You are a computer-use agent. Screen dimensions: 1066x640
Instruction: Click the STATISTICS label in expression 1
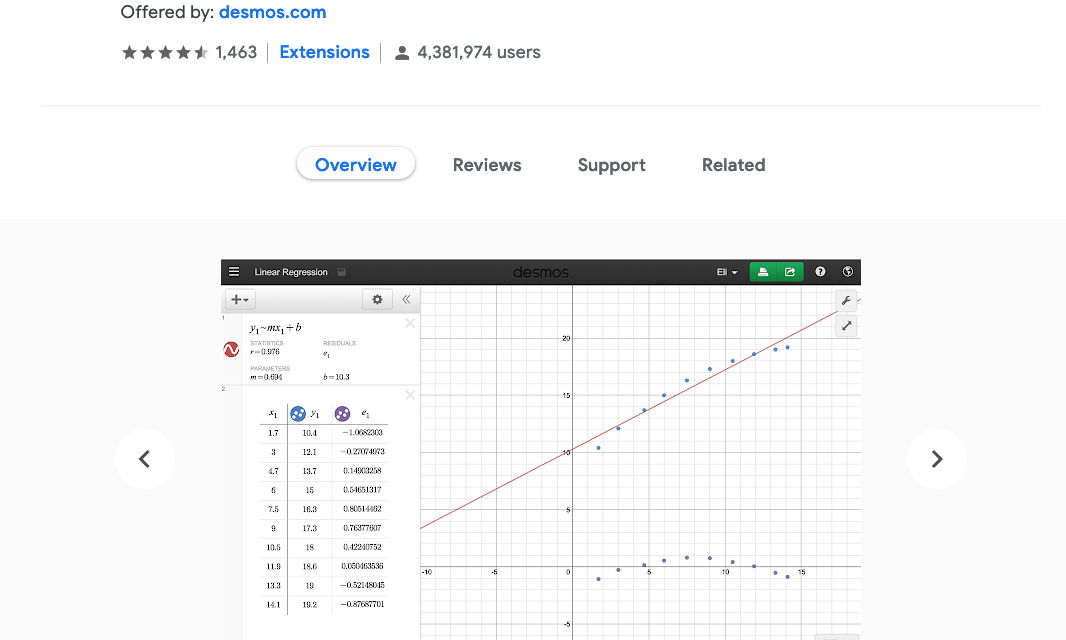point(266,343)
